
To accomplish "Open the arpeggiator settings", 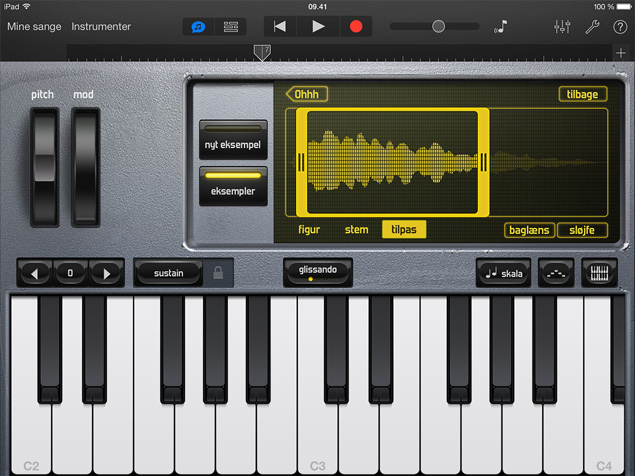I will coord(556,273).
